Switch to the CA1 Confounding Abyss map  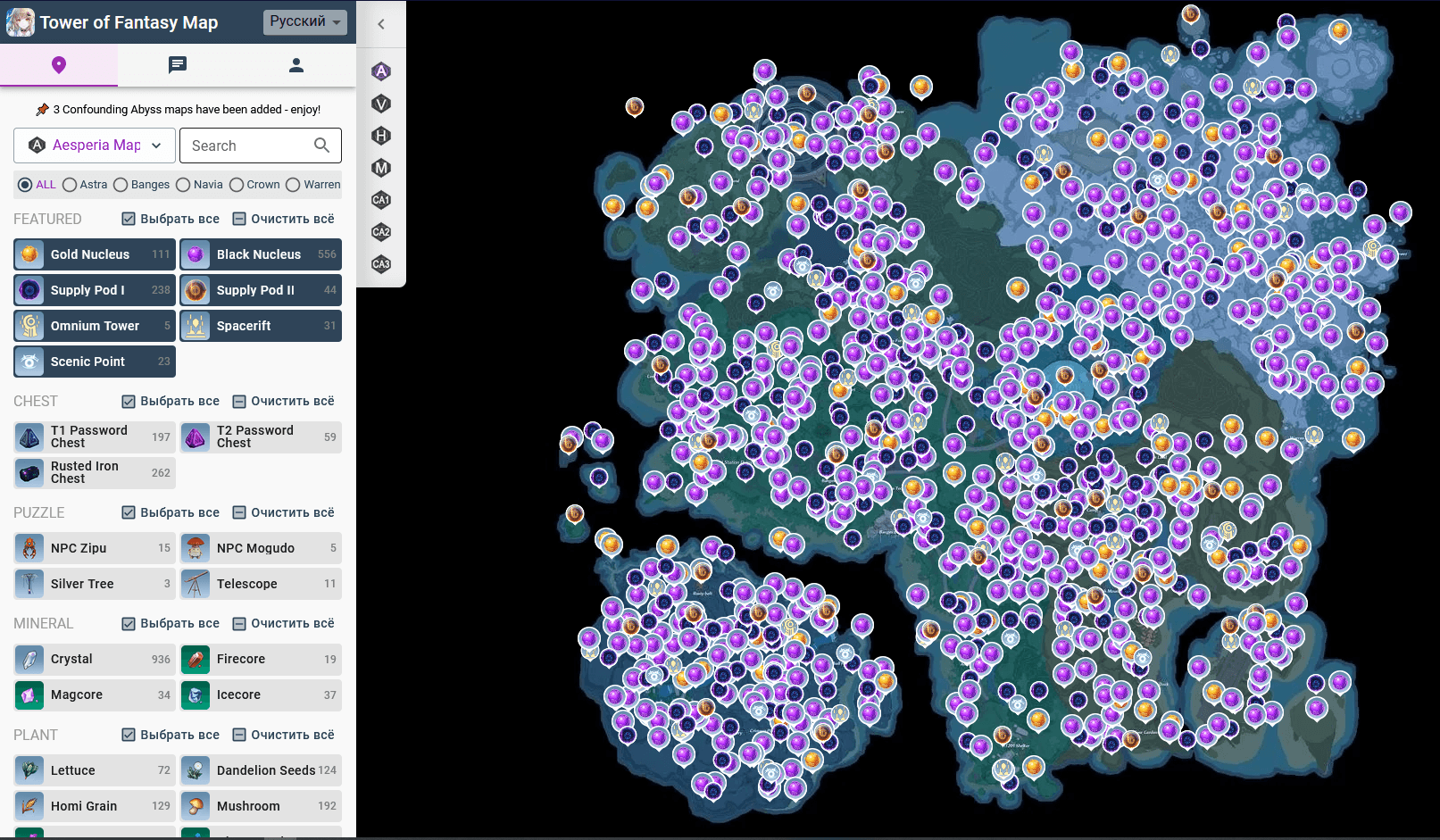(381, 200)
